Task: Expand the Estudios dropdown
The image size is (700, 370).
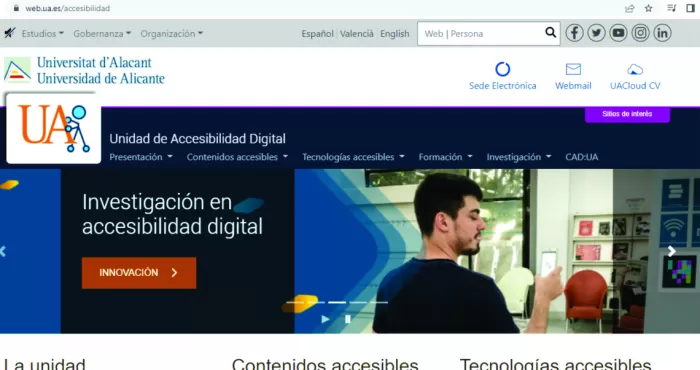Action: [x=43, y=33]
